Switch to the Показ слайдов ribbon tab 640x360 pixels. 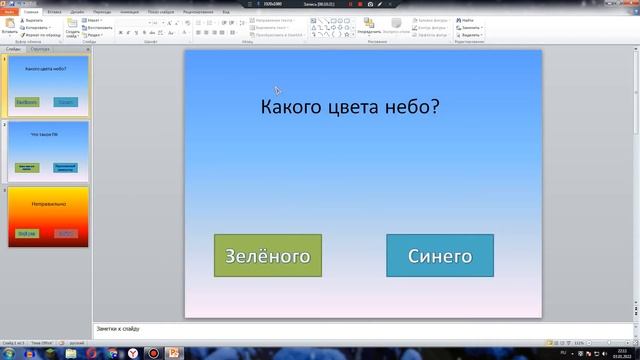click(161, 12)
